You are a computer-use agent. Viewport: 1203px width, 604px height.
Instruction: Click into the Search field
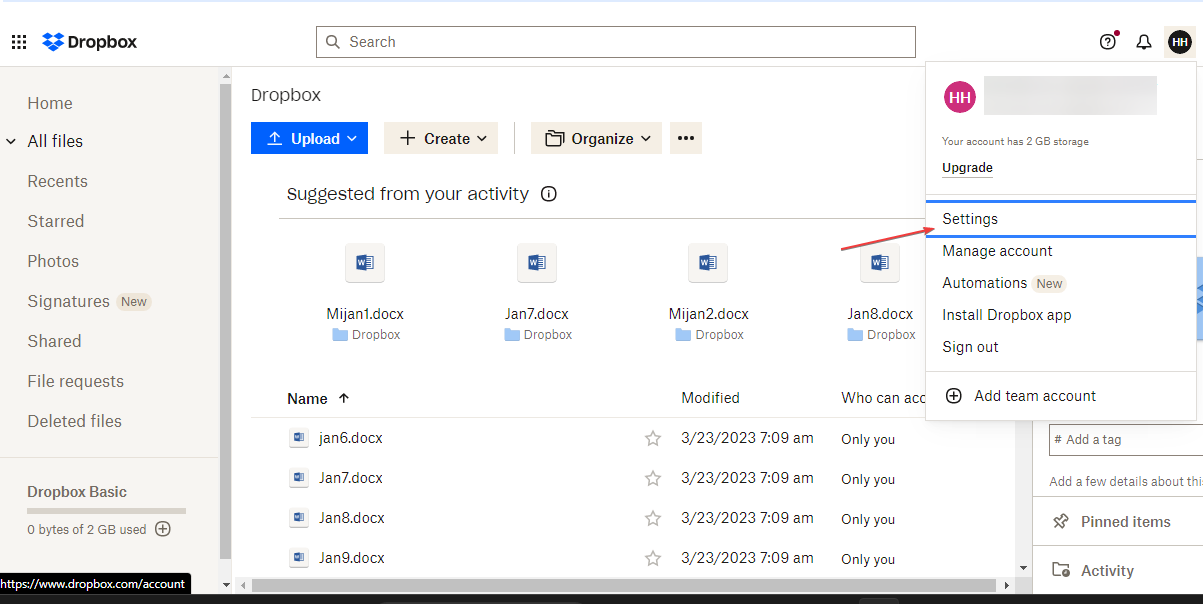[615, 42]
